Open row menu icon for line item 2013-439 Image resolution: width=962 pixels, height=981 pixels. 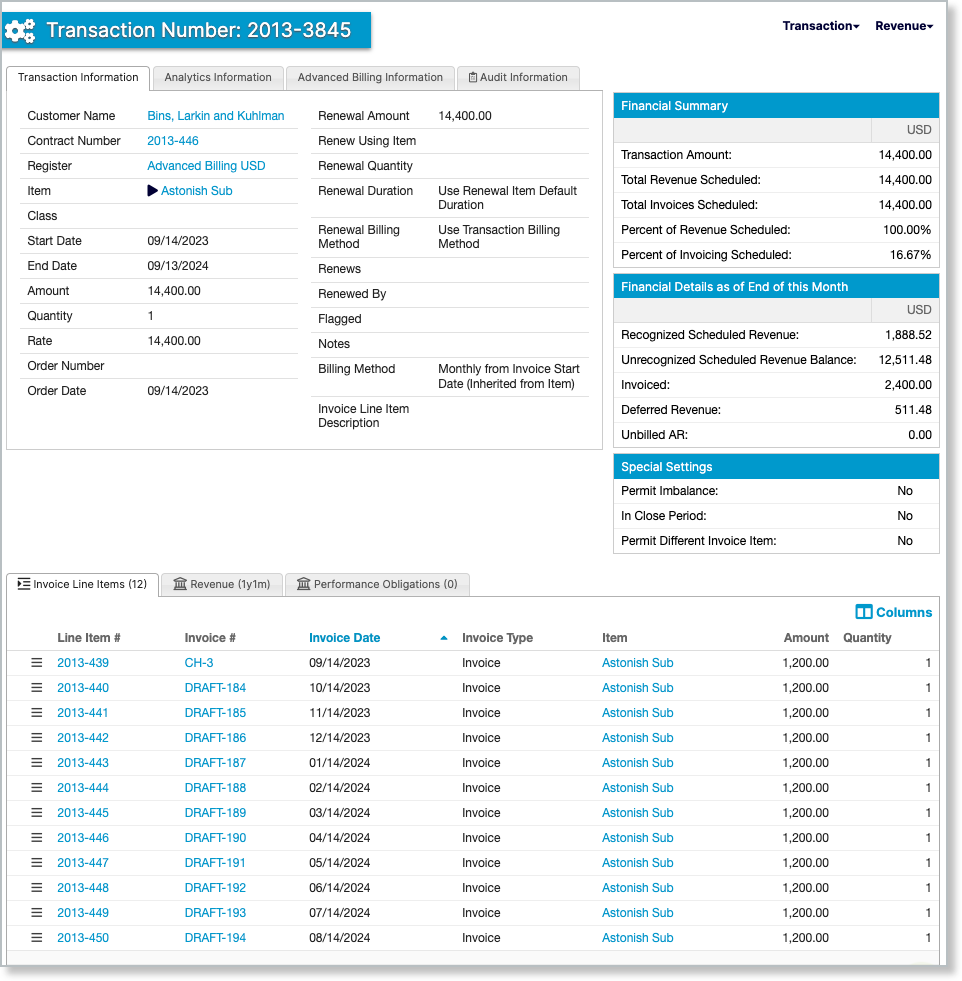[36, 663]
